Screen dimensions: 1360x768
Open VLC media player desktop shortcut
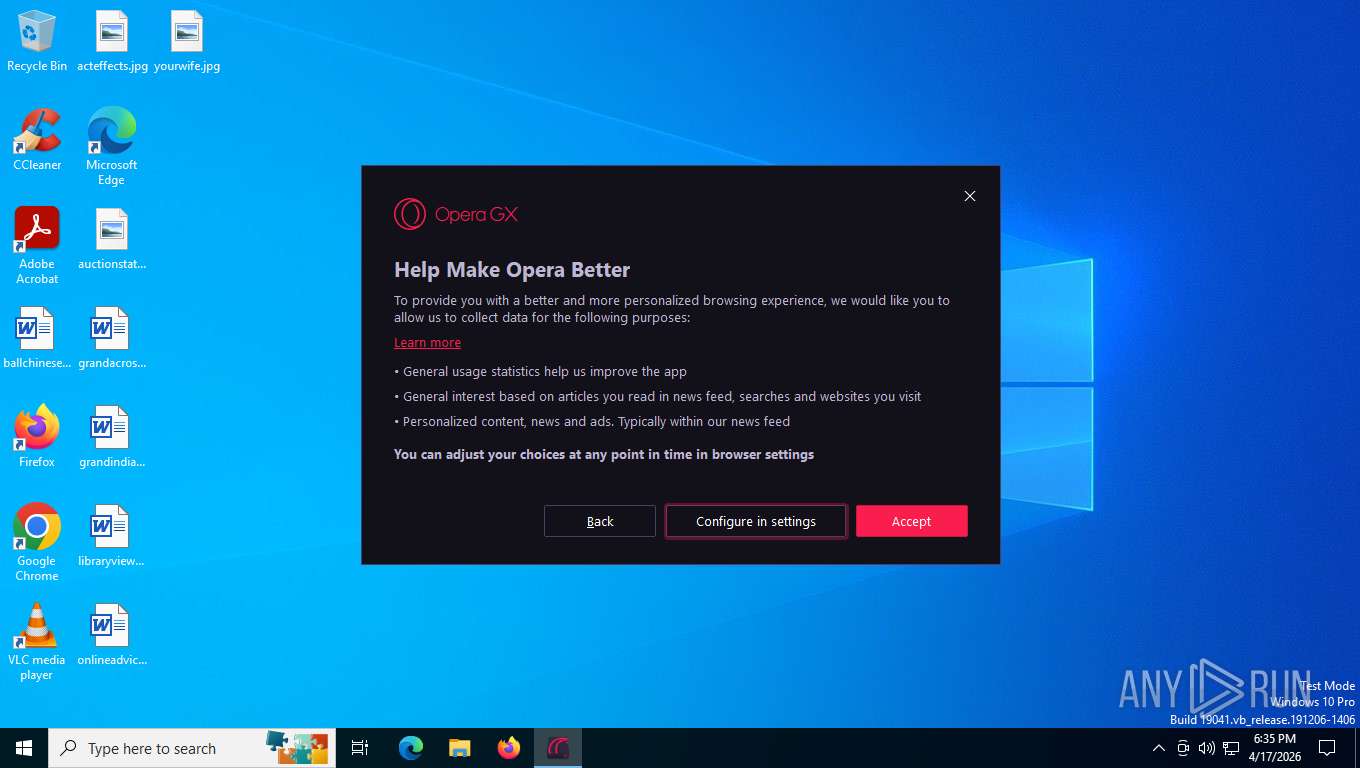(x=37, y=642)
